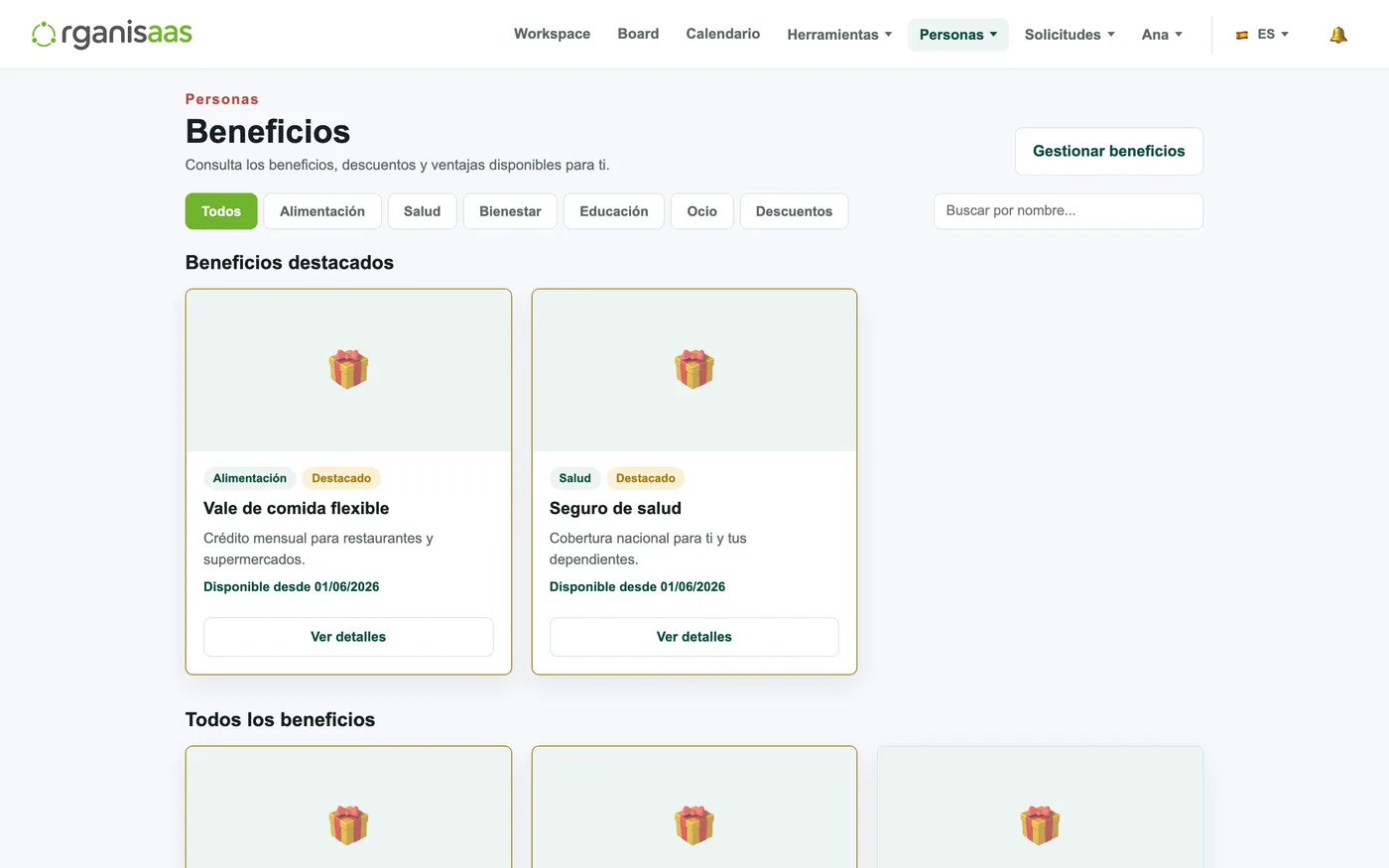Click Salud tag on Seguro de salud card
This screenshot has width=1389, height=868.
[575, 478]
